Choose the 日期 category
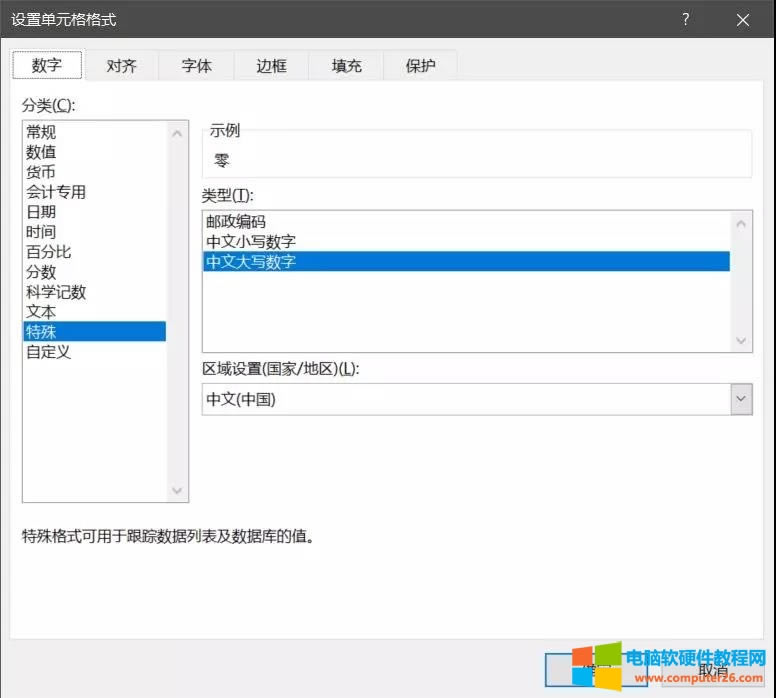This screenshot has height=698, width=776. click(41, 212)
